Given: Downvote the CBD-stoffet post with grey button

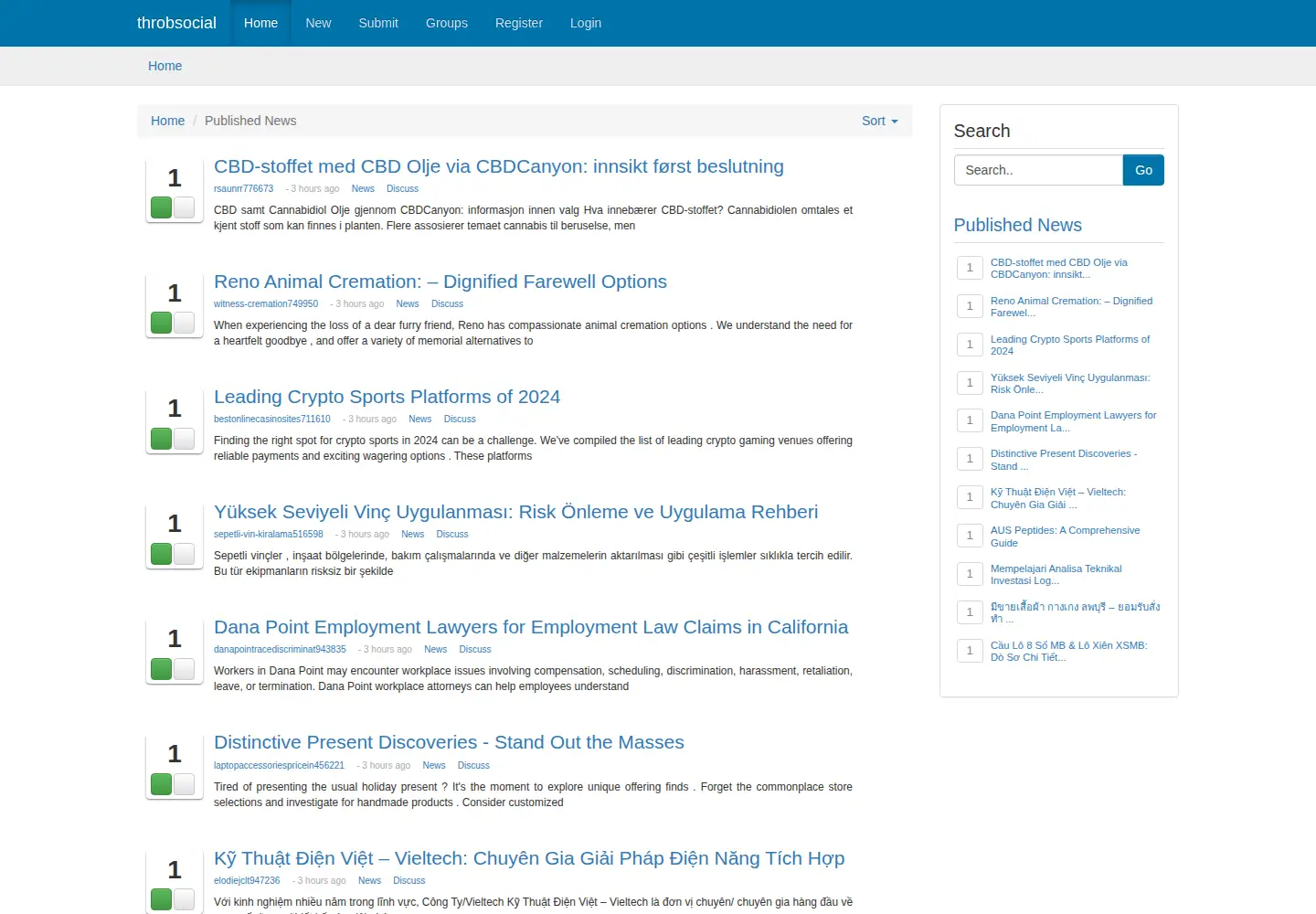Looking at the screenshot, I should click(x=184, y=207).
